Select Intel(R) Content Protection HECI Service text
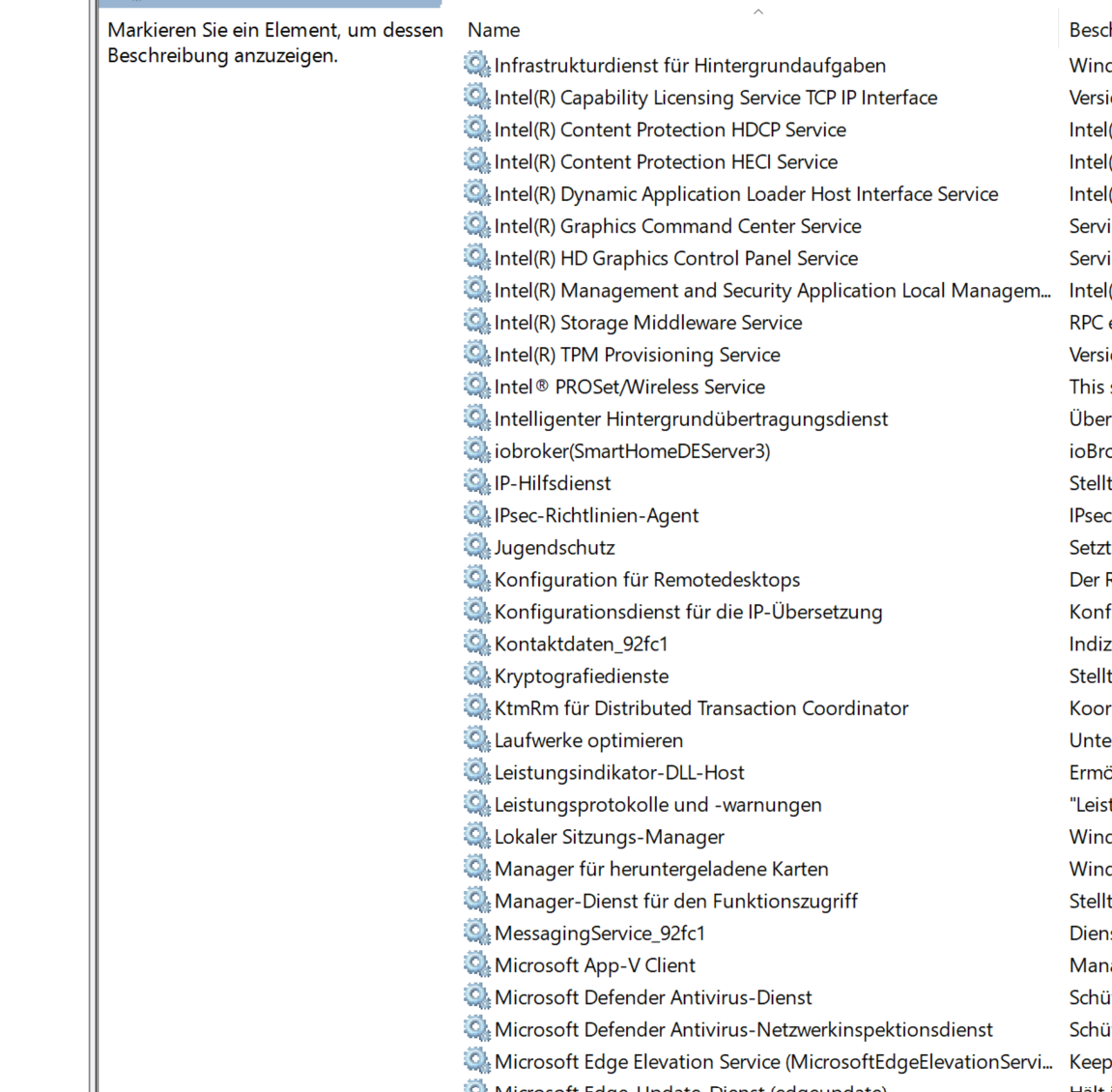The height and width of the screenshot is (1092, 1112). coord(666,161)
